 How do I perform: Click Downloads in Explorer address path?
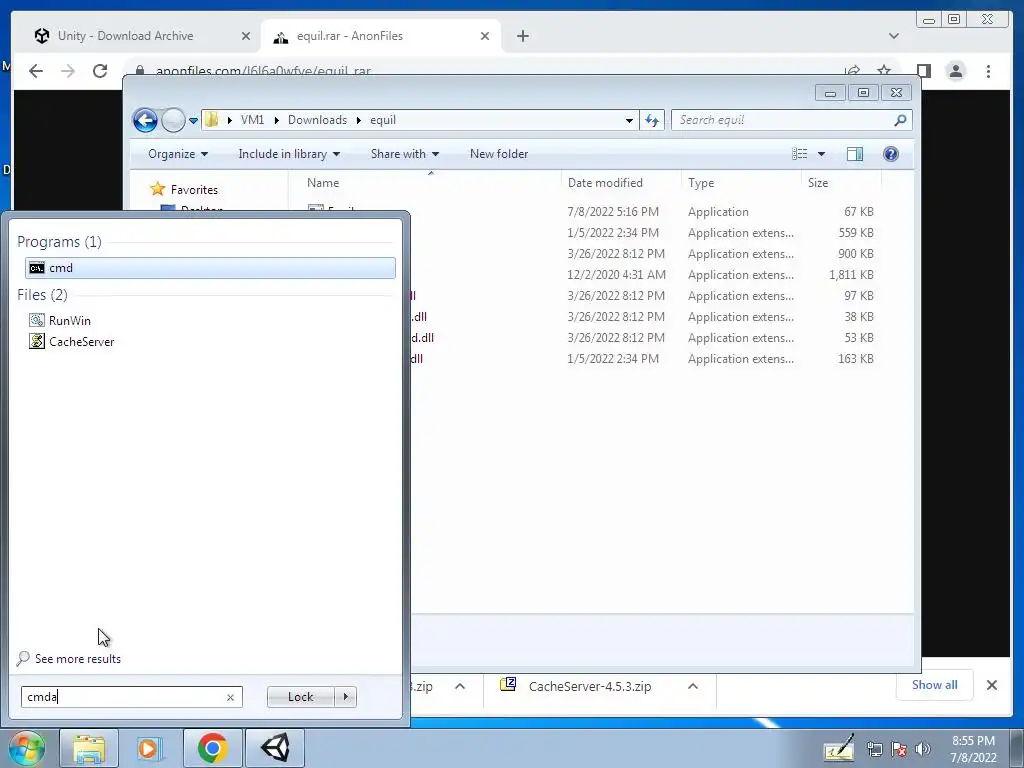pos(317,120)
